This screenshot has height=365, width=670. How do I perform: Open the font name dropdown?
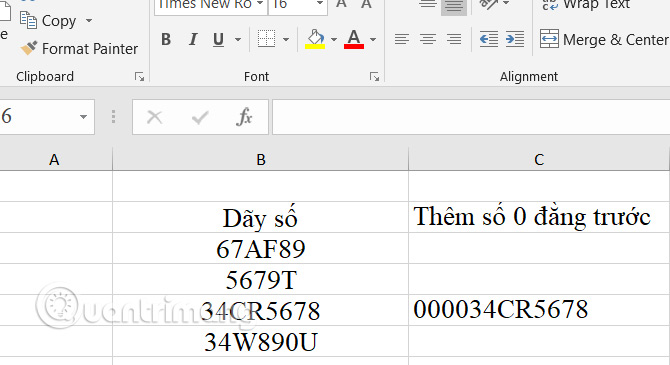tap(260, 4)
